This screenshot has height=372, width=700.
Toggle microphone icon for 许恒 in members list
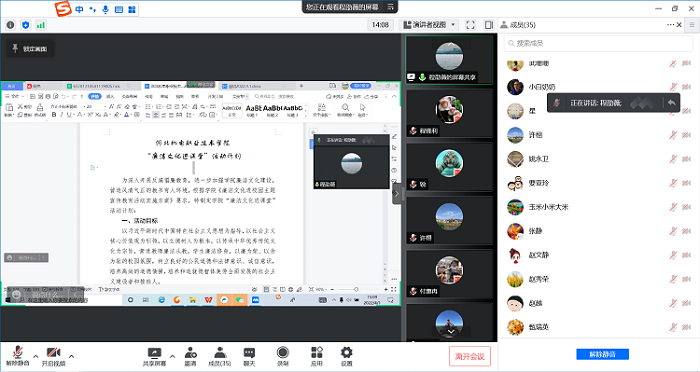pyautogui.click(x=673, y=135)
